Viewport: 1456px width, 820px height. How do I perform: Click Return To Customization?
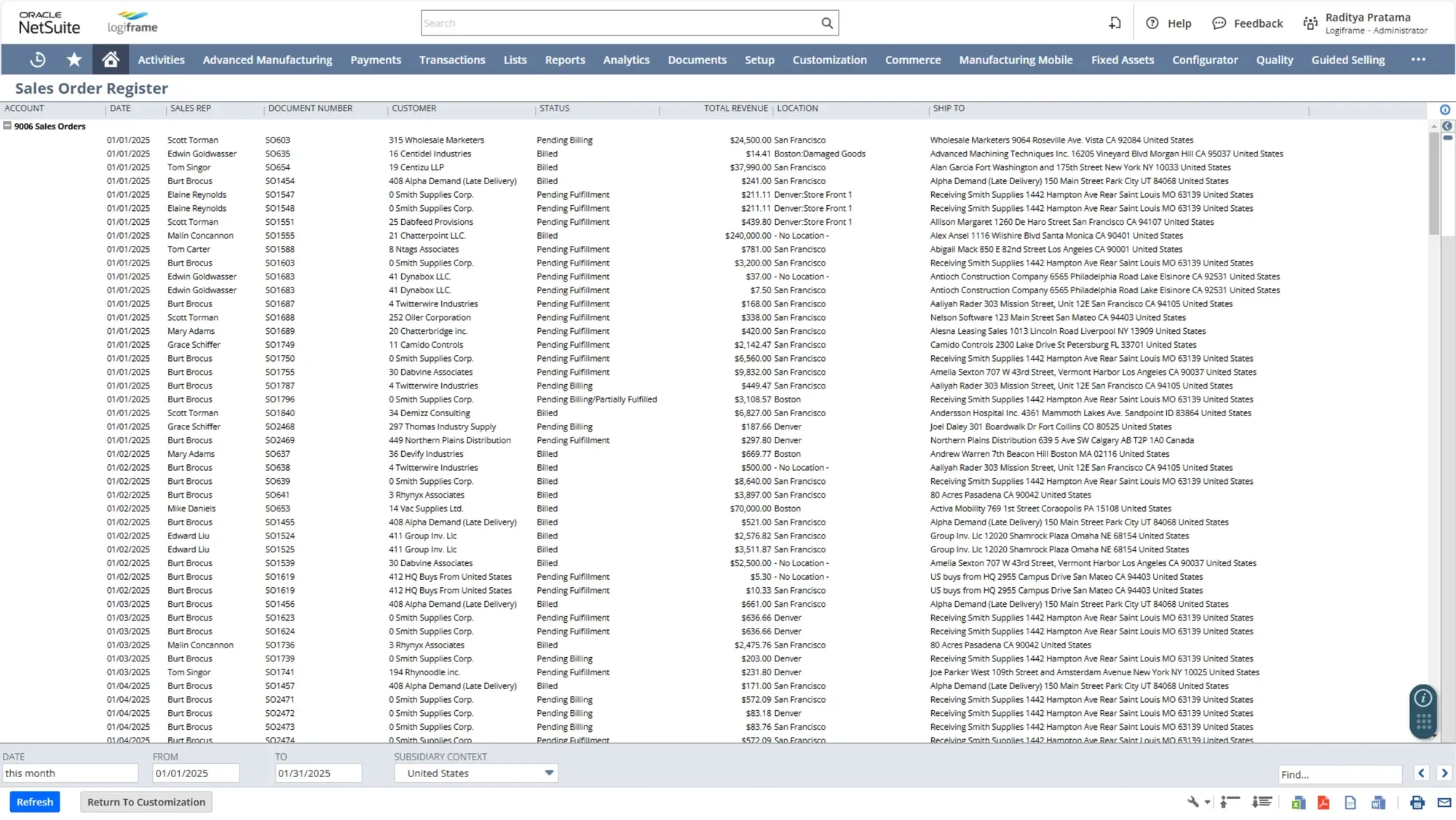146,801
